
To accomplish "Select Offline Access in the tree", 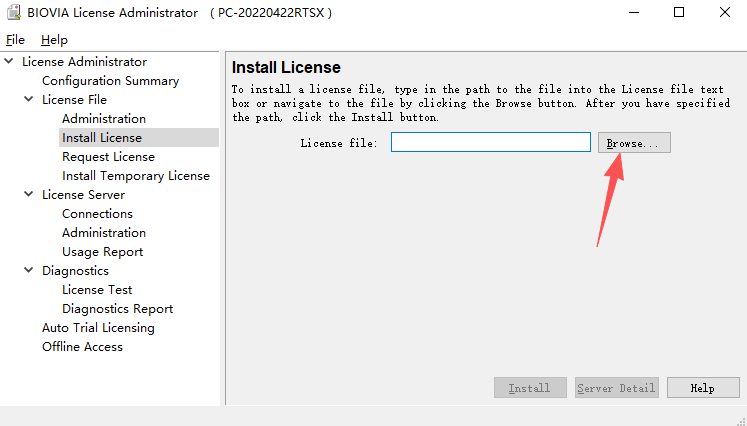I will tap(82, 347).
